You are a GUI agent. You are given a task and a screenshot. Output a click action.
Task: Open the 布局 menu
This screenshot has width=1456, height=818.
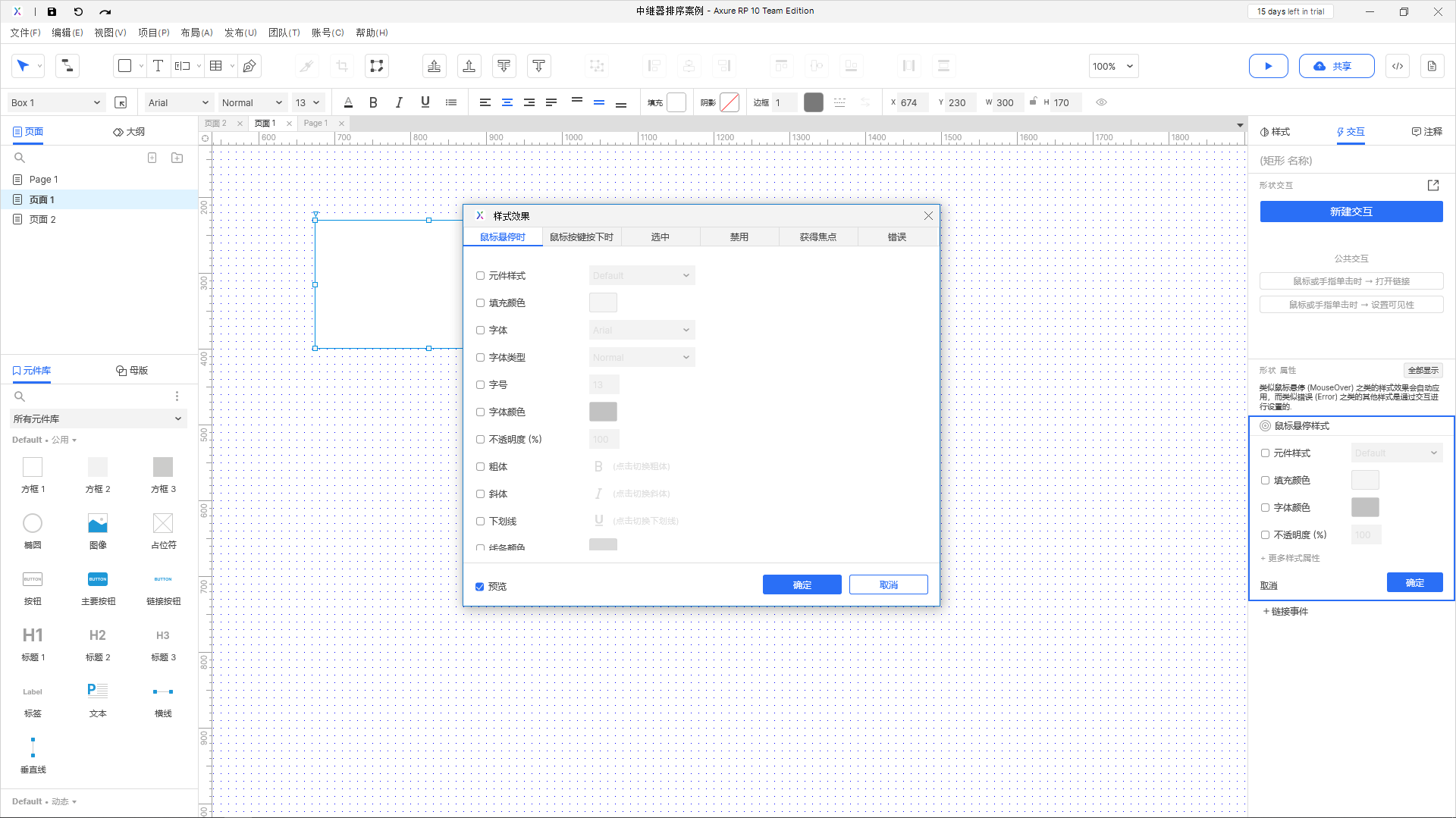coord(196,33)
